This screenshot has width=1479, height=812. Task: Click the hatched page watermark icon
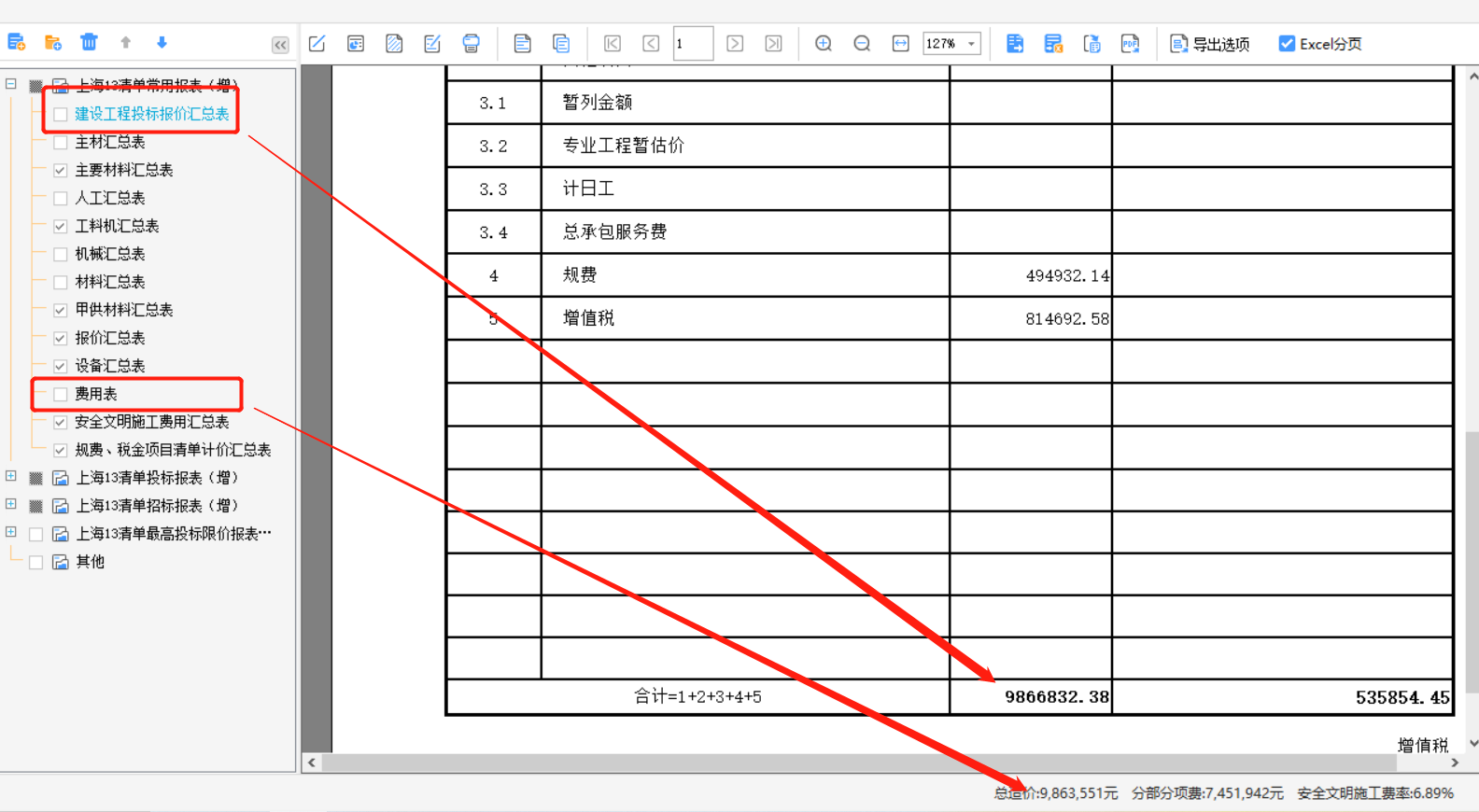pyautogui.click(x=394, y=43)
